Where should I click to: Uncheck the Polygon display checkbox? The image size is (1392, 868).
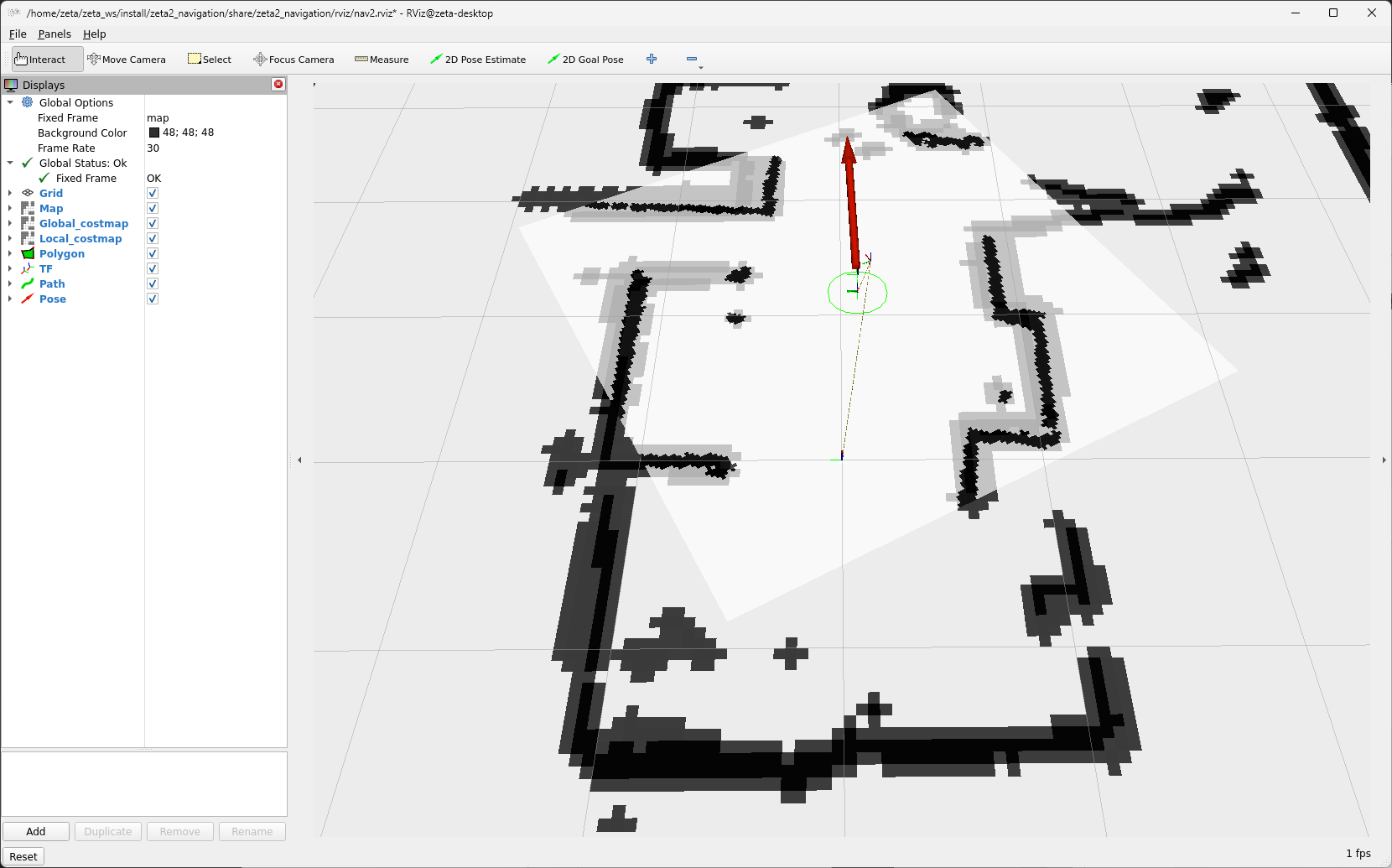tap(153, 253)
